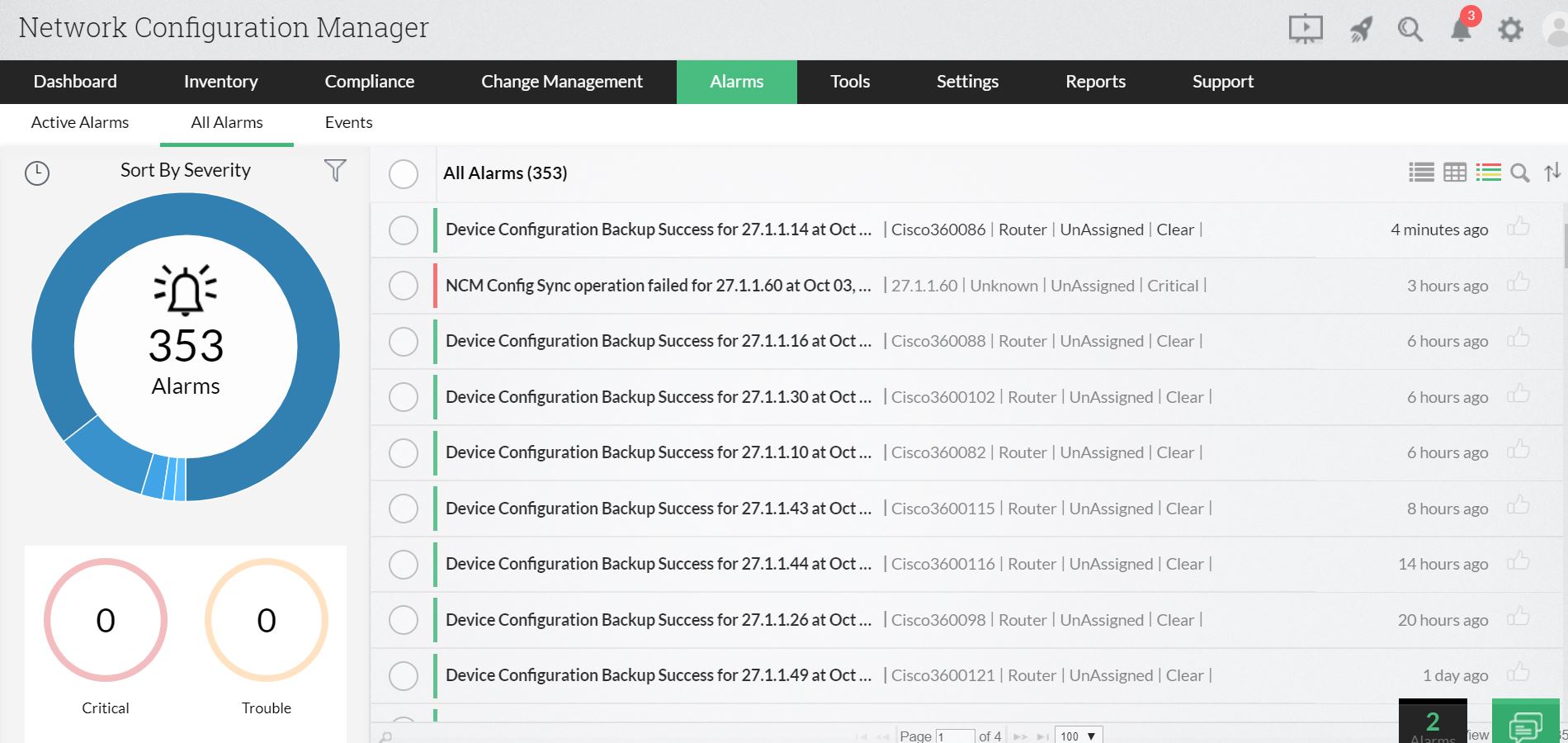Viewport: 1568px width, 743px height.
Task: Open the severity filter funnel dropdown
Action: (335, 170)
